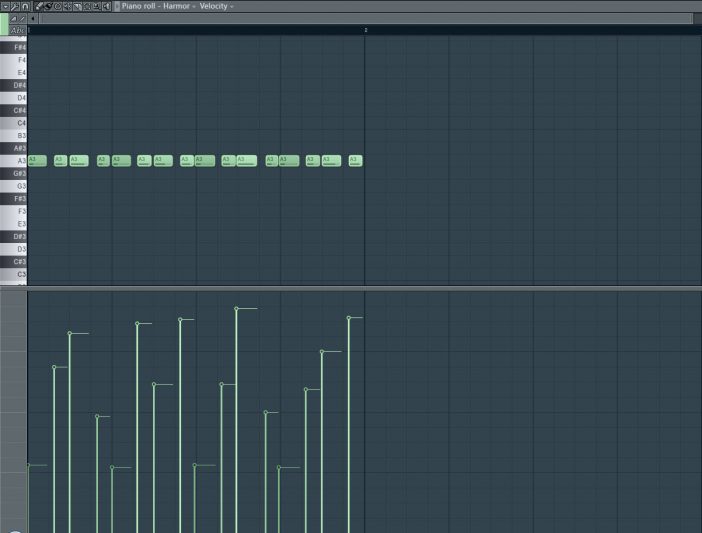Select the last A3 note before bar 2
The height and width of the screenshot is (533, 702).
pos(355,161)
